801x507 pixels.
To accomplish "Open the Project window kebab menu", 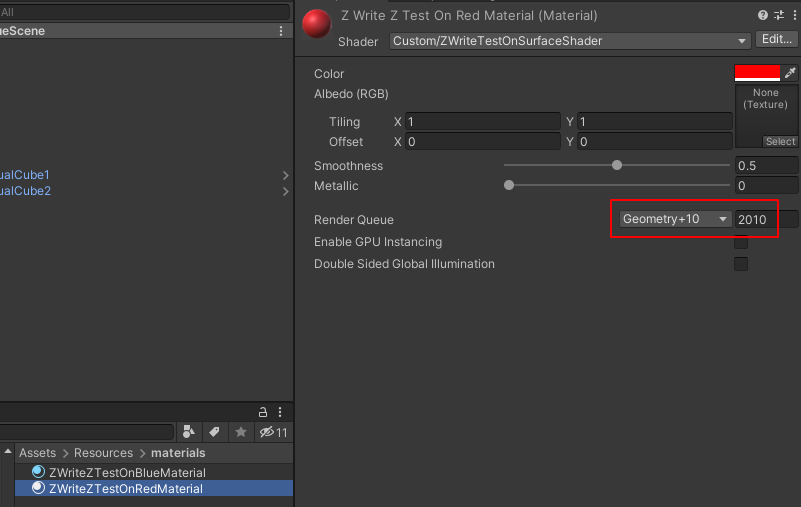I will tap(280, 412).
